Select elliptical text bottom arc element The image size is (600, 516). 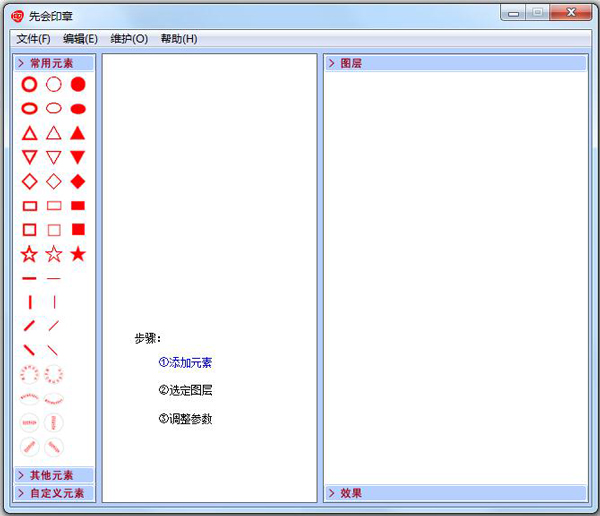click(54, 398)
